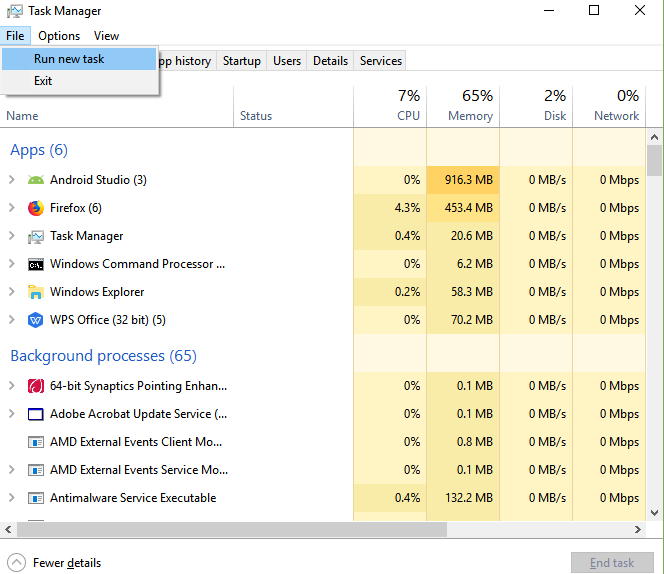Collapse details with Fewer details chevron
664x574 pixels.
(x=17, y=562)
